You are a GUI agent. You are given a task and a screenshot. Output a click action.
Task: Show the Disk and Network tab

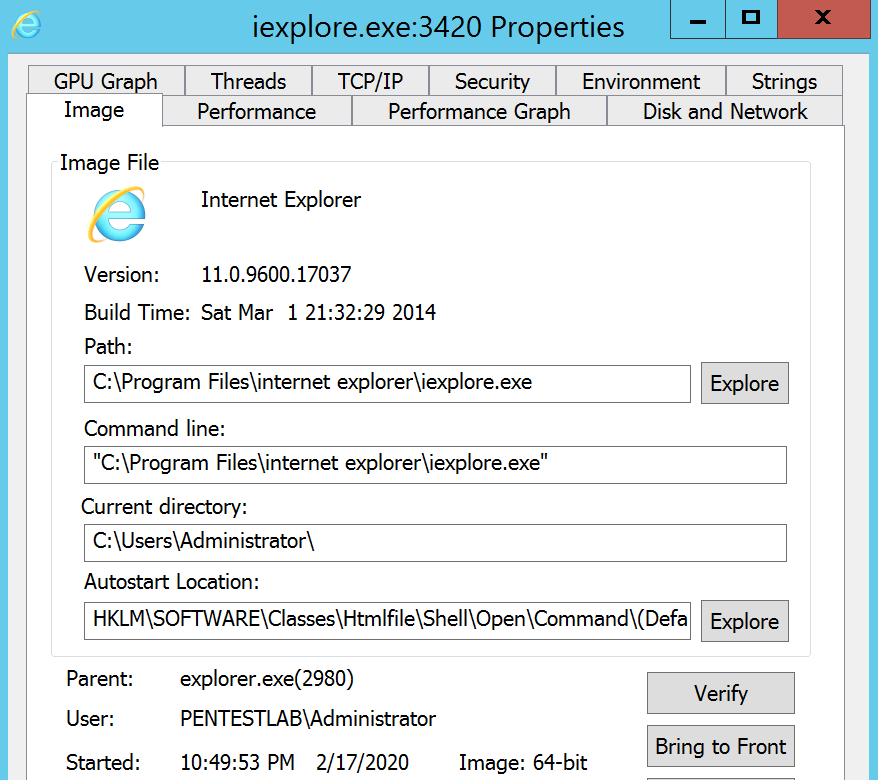click(725, 112)
